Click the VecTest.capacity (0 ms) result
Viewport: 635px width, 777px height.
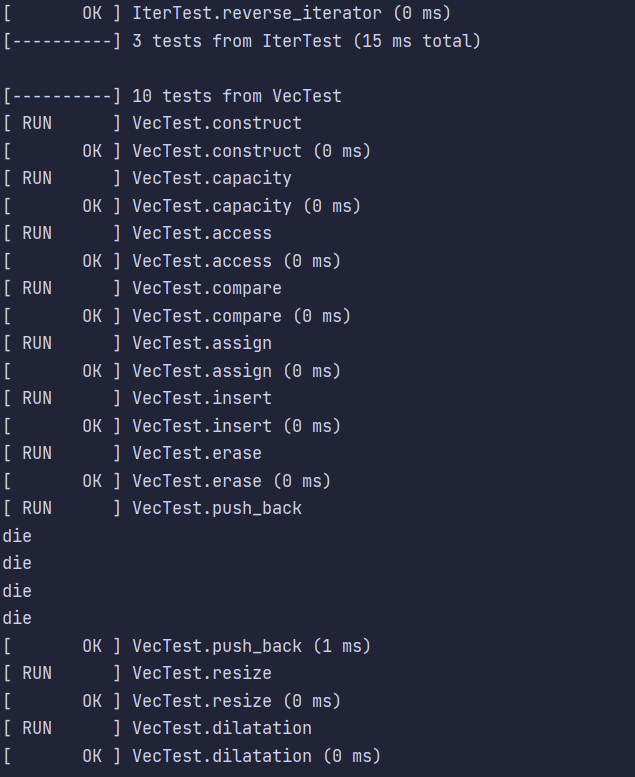[x=182, y=206]
